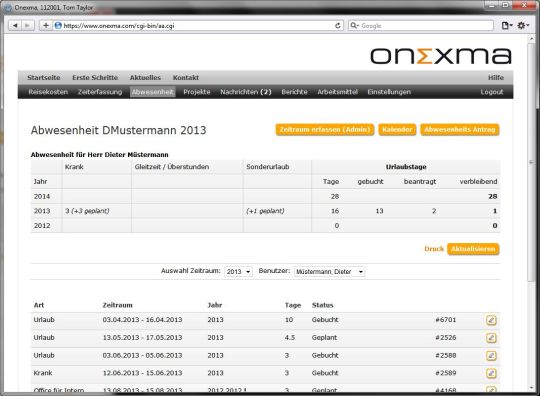Click Gleitzeit / Überstunden header
This screenshot has height=396, width=540.
coord(172,167)
